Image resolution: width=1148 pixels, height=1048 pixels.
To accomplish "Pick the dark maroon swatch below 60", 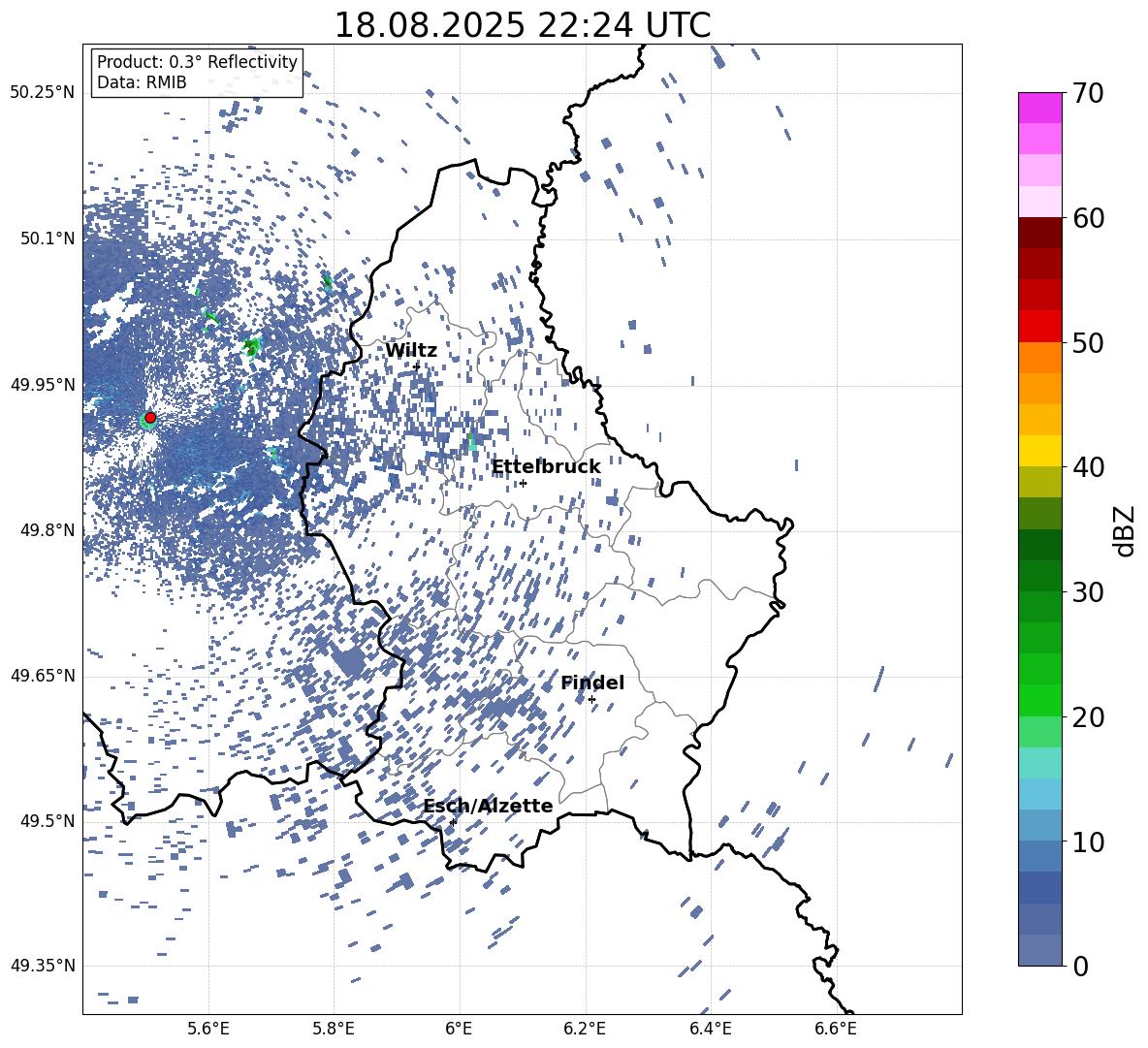I will pos(1039,233).
